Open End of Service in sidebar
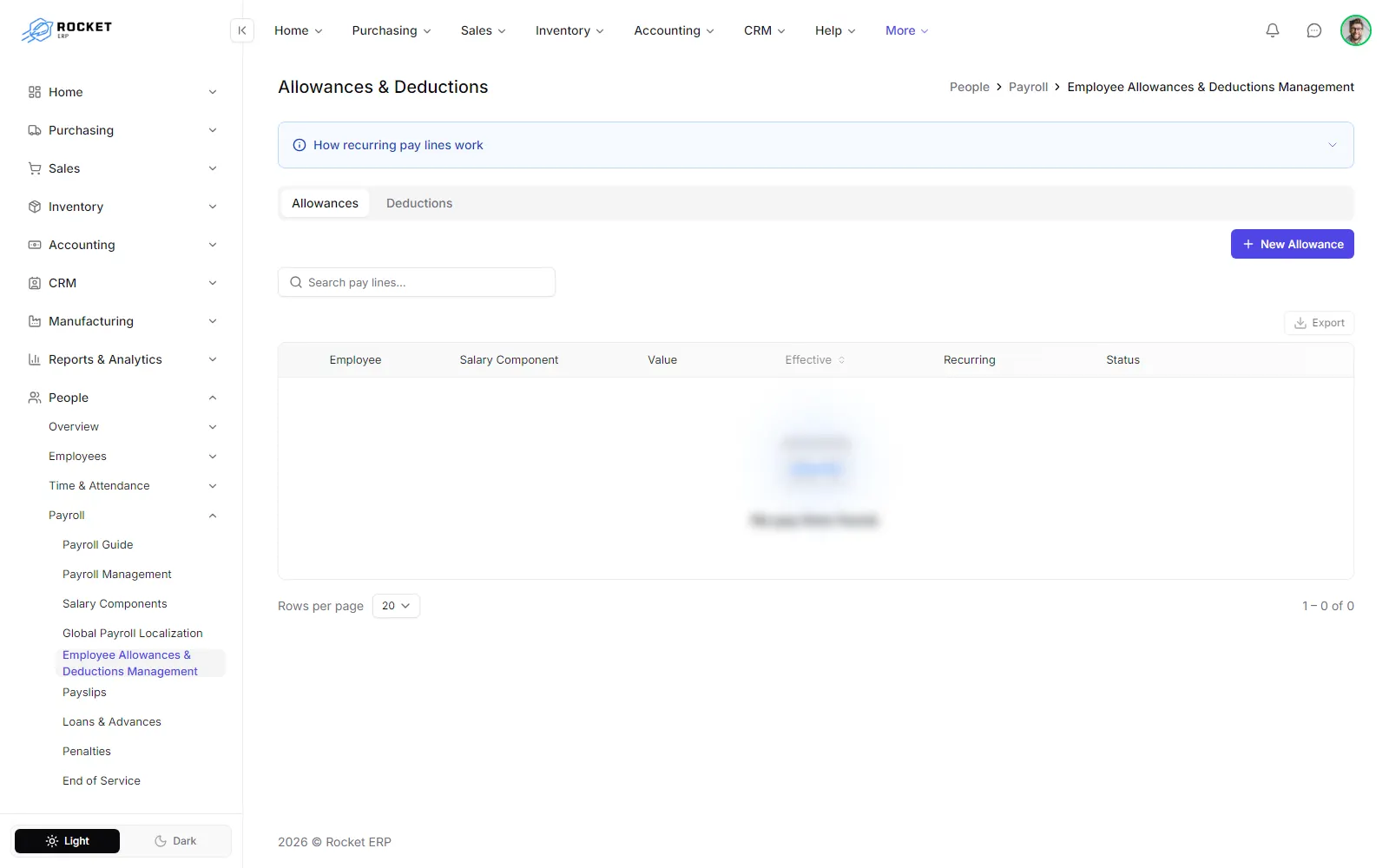The width and height of the screenshot is (1389, 868). (102, 781)
